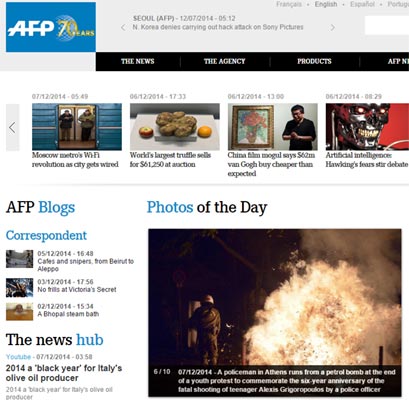Screen dimensions: 409x400
Task: Read Cafes and snipers blog post
Action: point(85,265)
